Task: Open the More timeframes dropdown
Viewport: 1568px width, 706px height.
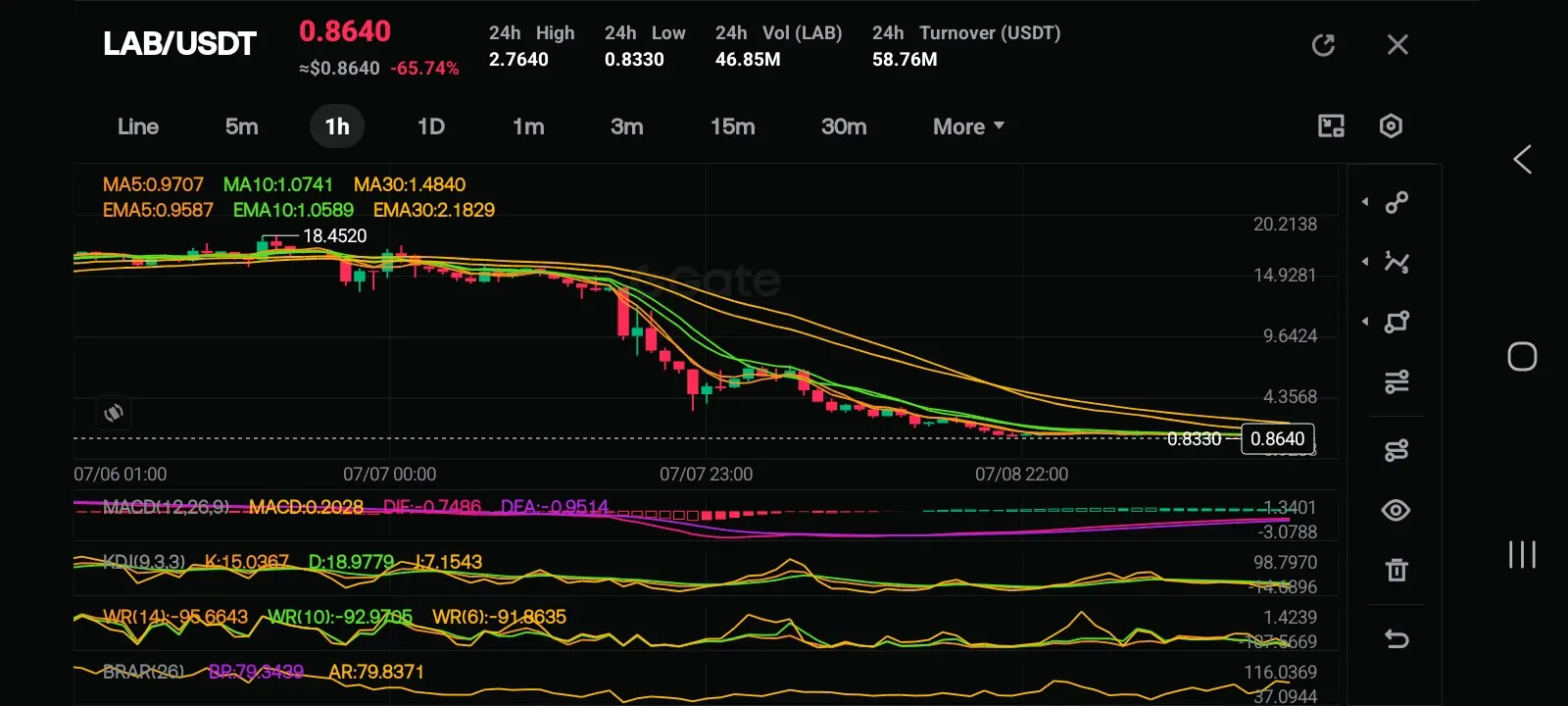Action: point(968,126)
